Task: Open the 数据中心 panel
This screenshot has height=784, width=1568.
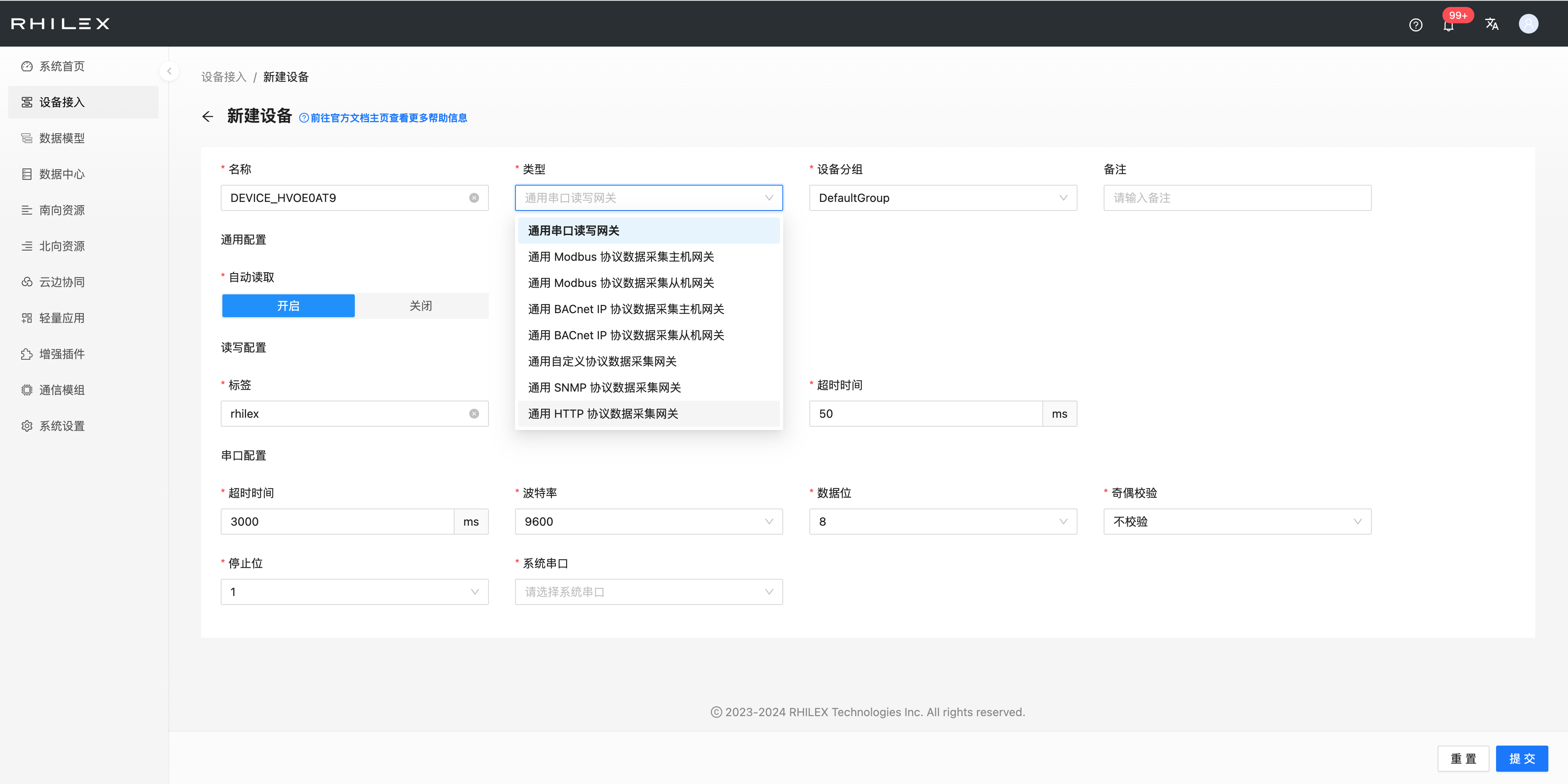Action: tap(61, 173)
